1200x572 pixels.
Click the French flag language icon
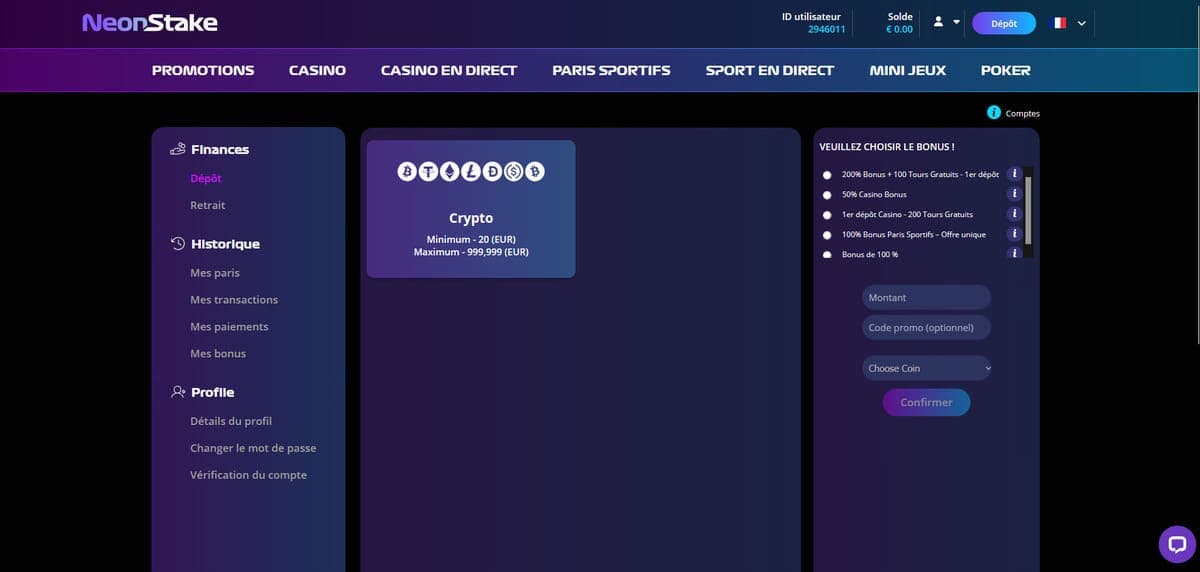1060,23
